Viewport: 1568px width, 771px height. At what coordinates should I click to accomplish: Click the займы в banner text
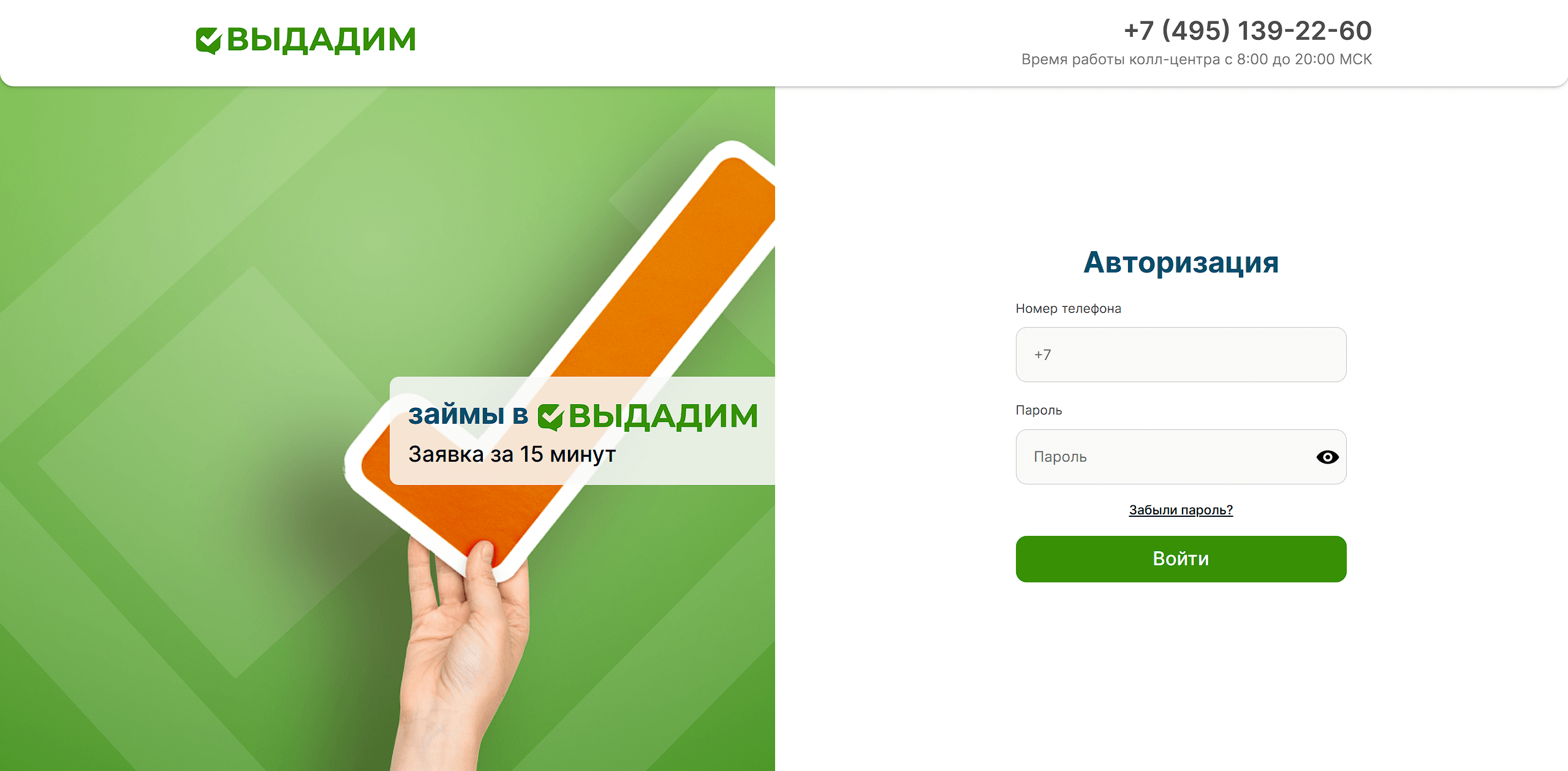(x=468, y=415)
